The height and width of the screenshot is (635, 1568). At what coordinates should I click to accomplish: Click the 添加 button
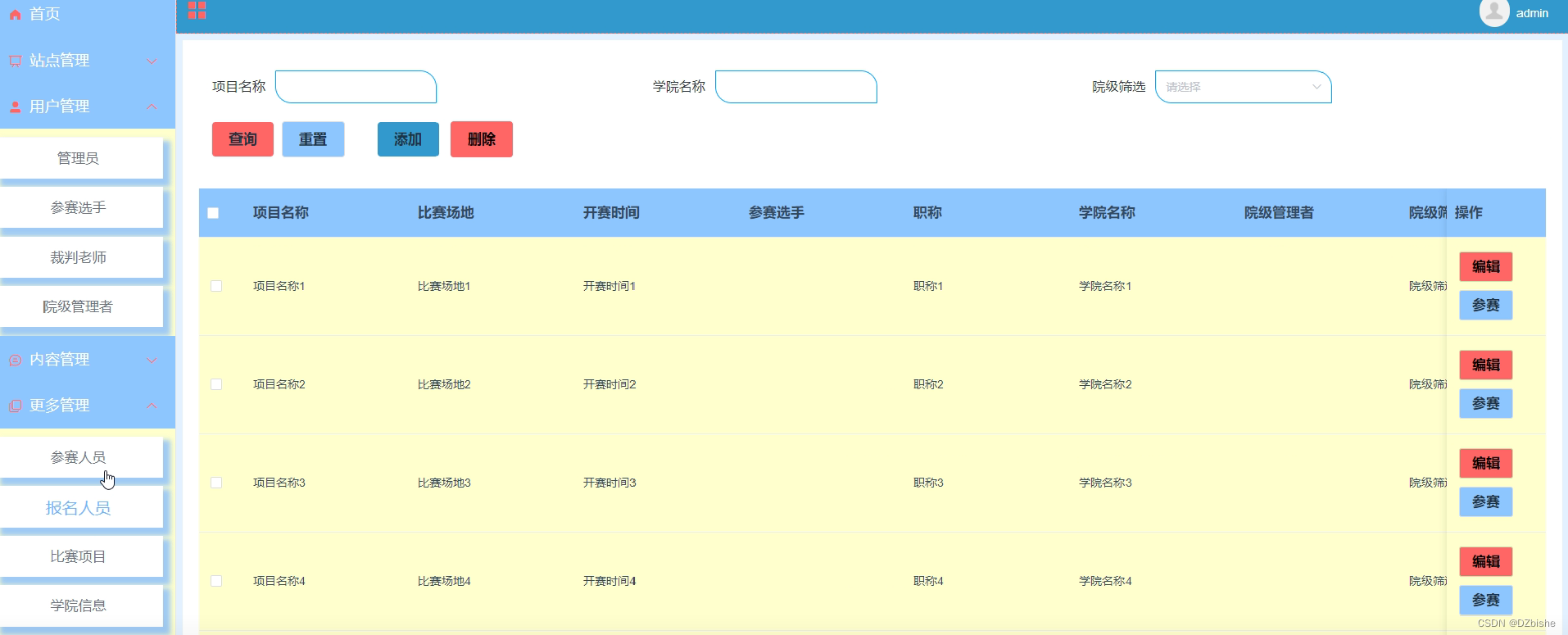coord(408,139)
